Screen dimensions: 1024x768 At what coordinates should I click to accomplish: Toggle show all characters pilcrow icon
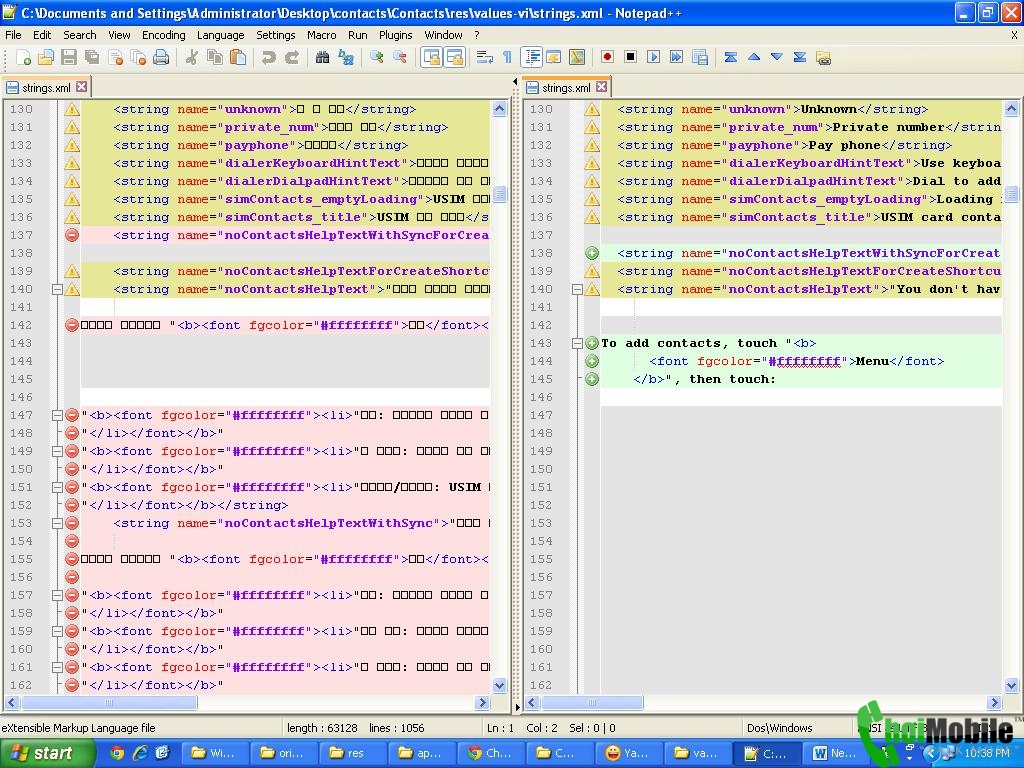click(x=507, y=58)
